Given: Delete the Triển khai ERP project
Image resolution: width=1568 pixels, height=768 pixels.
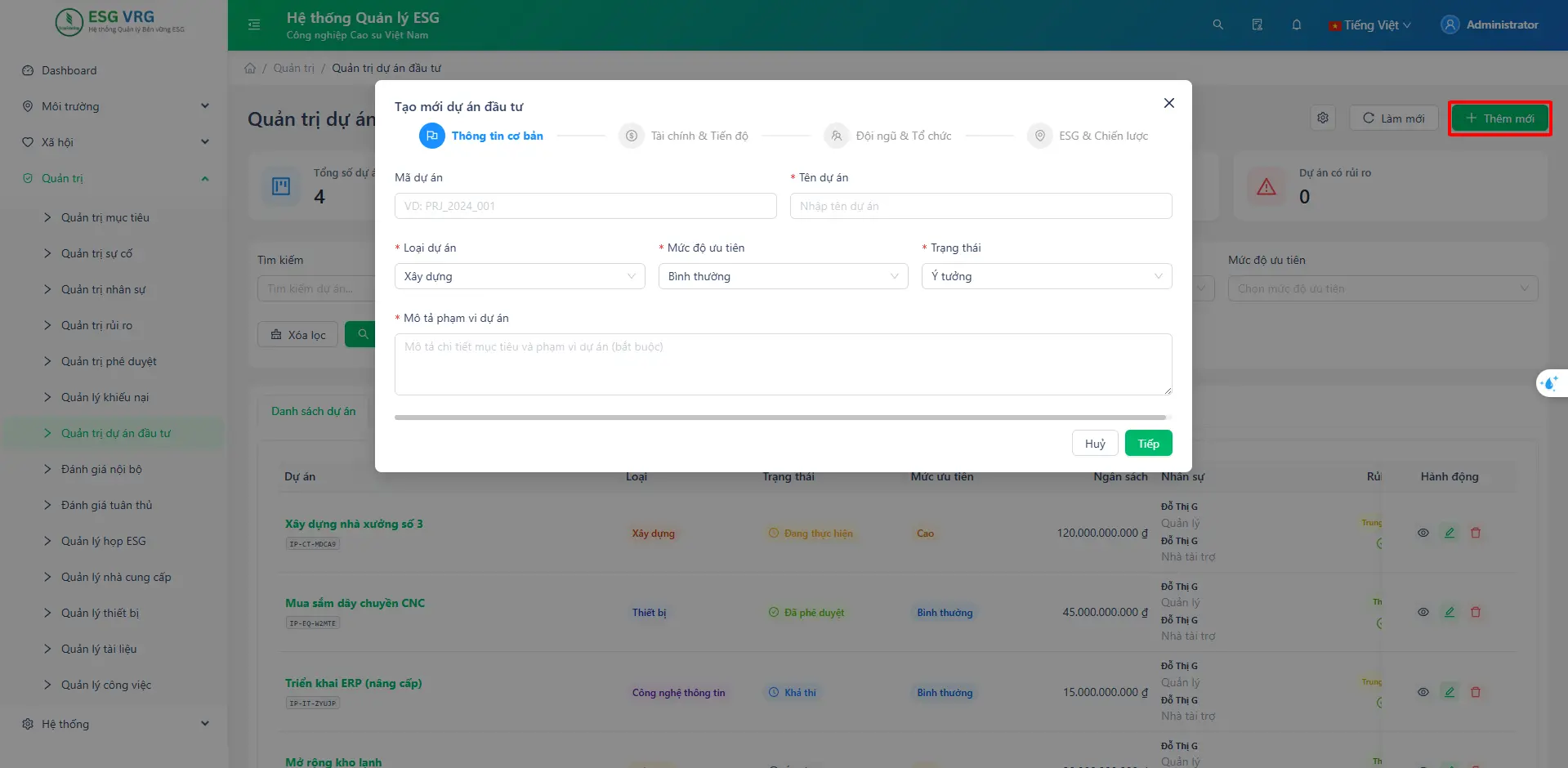Looking at the screenshot, I should point(1476,692).
